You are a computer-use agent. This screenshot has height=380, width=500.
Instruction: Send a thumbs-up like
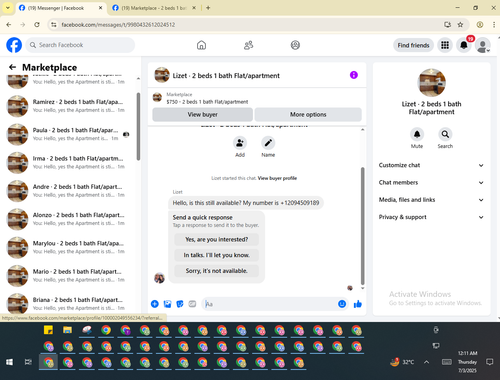(358, 304)
